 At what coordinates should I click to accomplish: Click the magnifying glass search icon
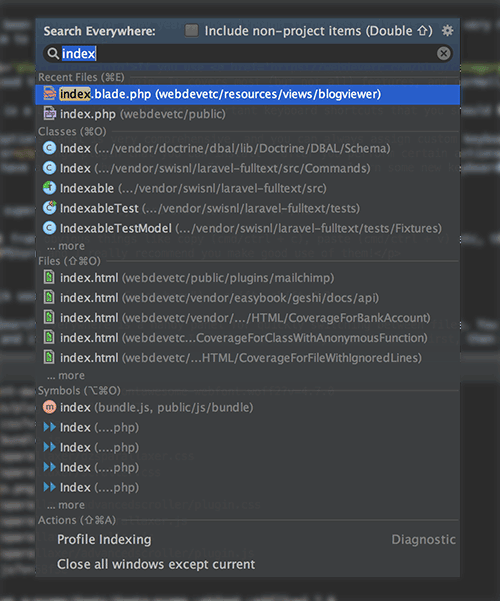53,53
